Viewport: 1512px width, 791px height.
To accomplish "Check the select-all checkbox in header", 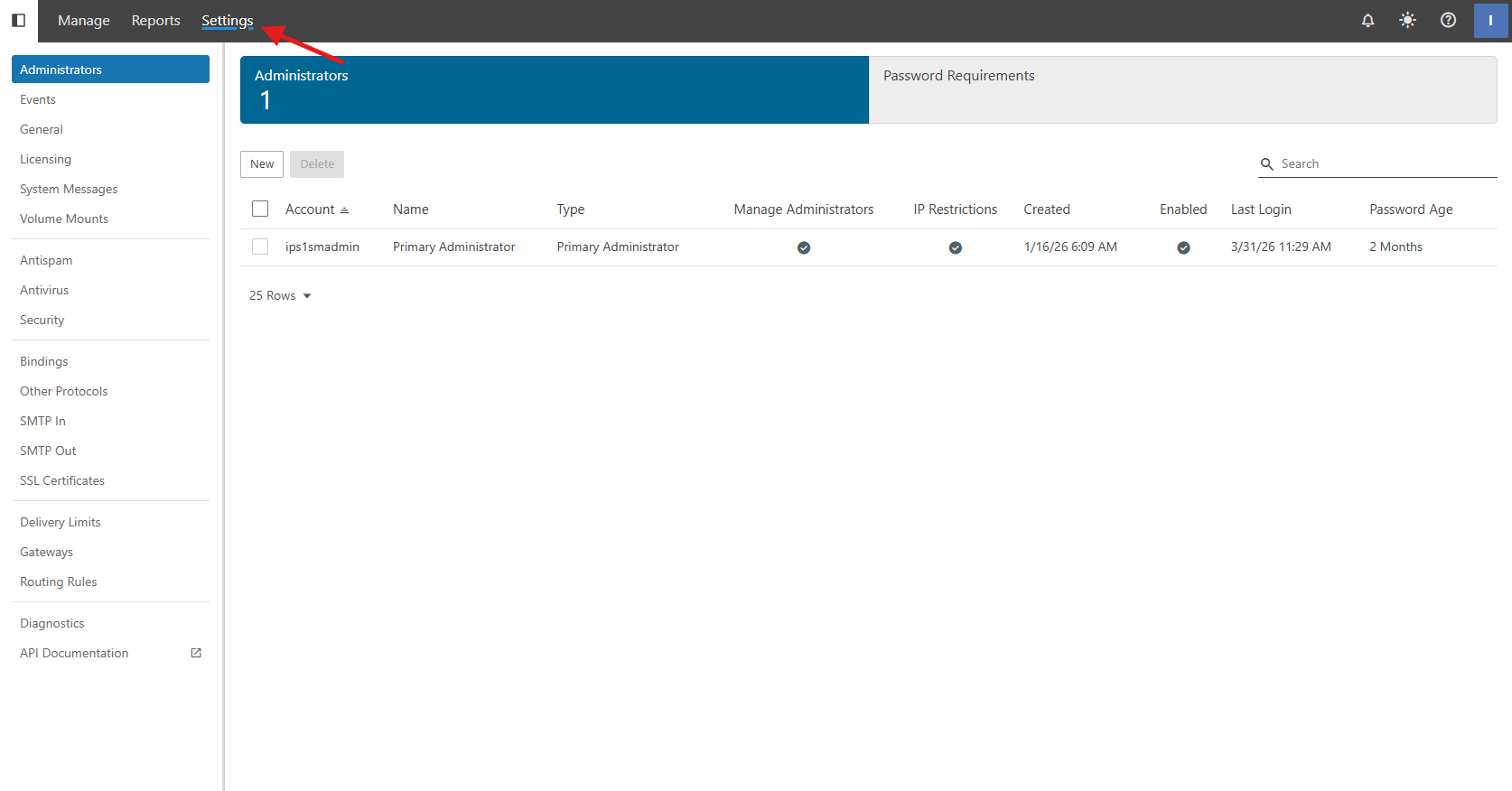I will 260,209.
